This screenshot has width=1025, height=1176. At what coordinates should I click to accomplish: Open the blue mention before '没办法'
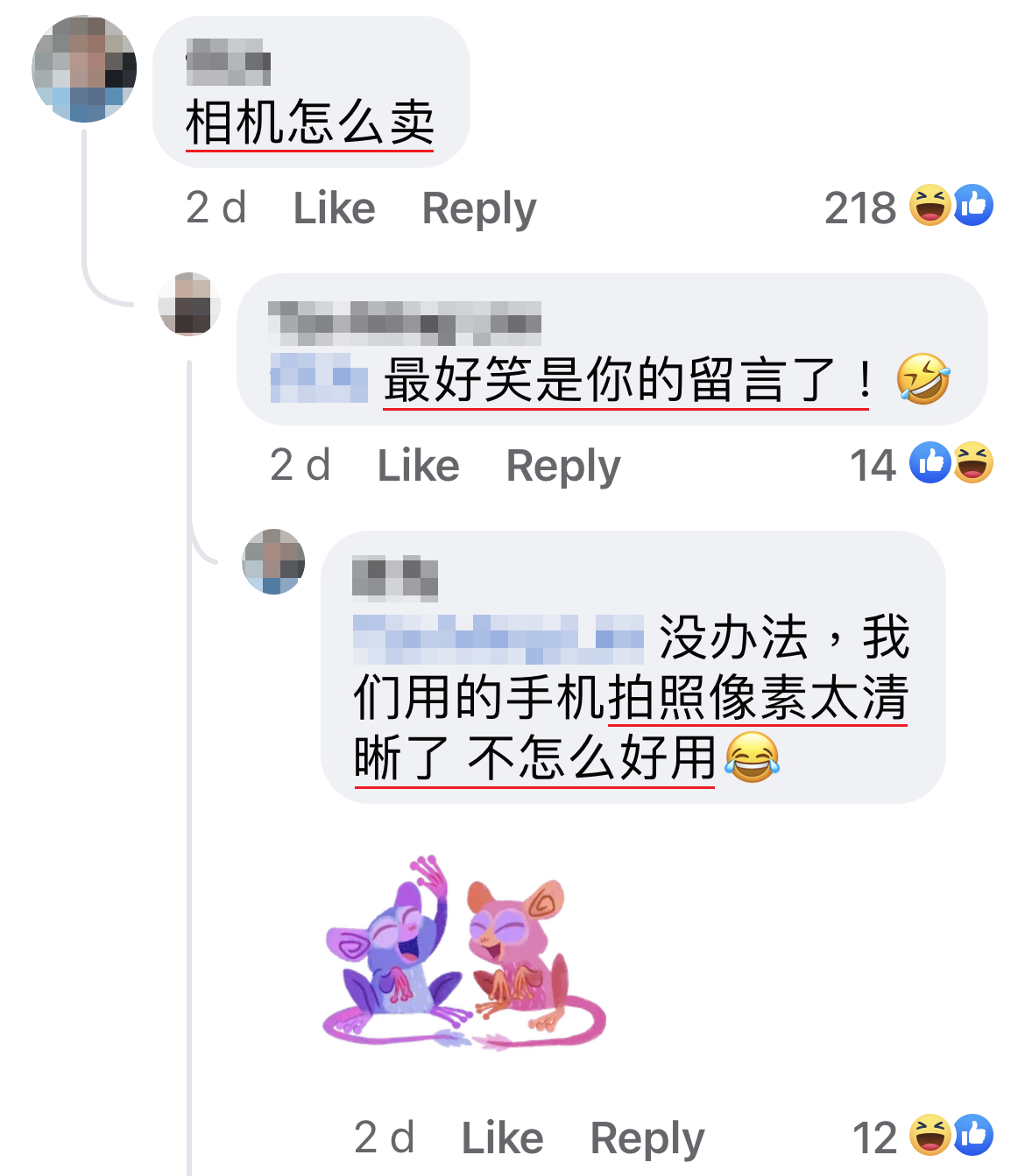click(498, 639)
